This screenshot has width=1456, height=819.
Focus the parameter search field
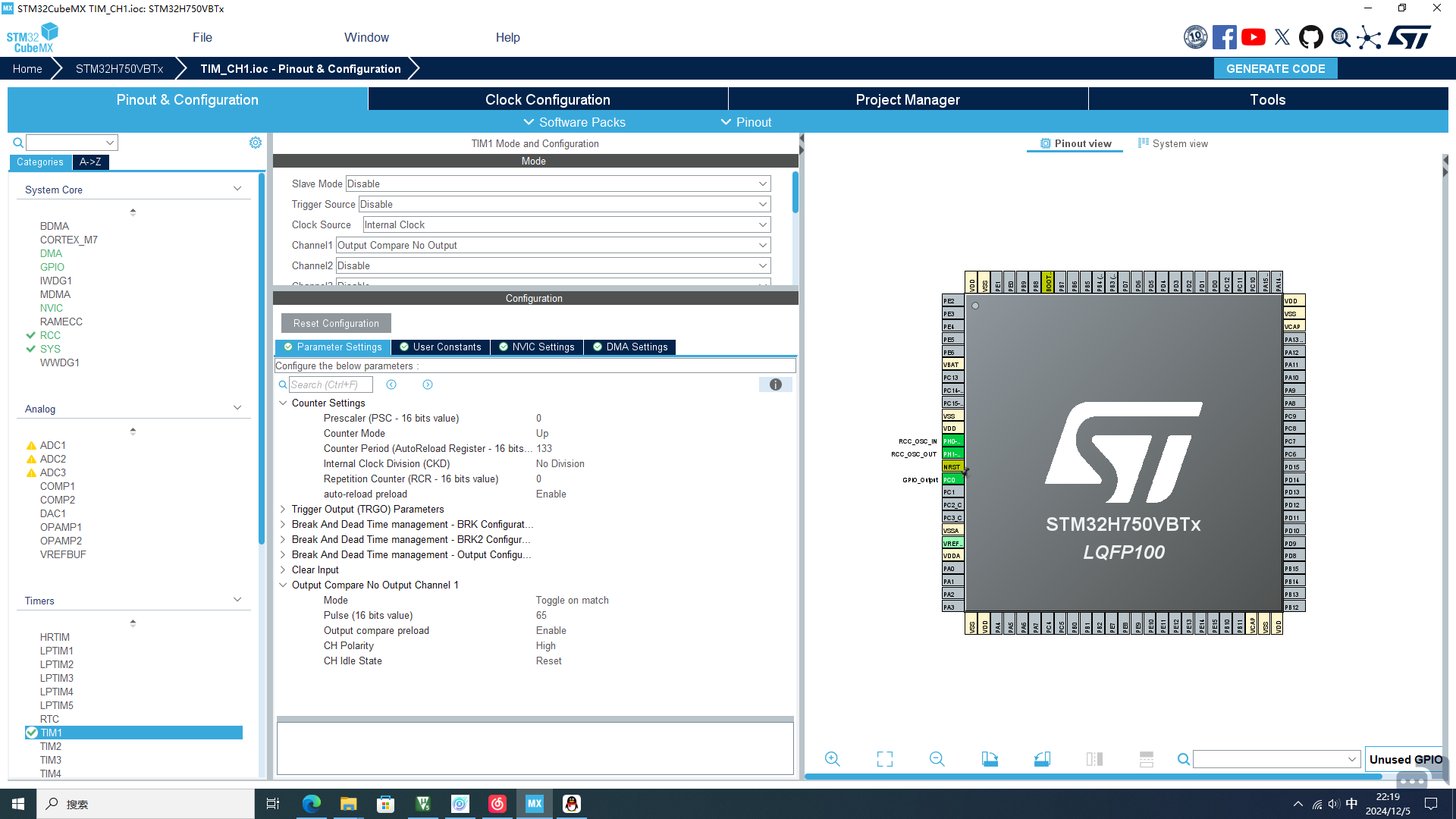pos(331,384)
